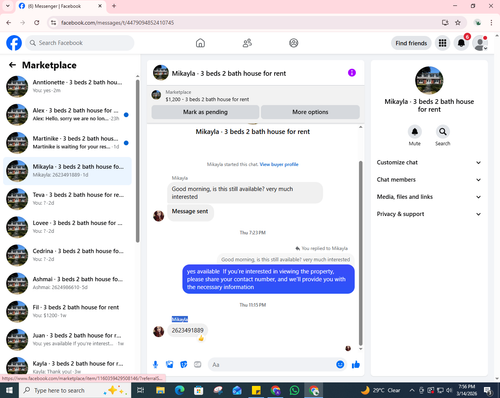500x398 pixels.
Task: Open the Martinike conversation
Action: click(67, 142)
